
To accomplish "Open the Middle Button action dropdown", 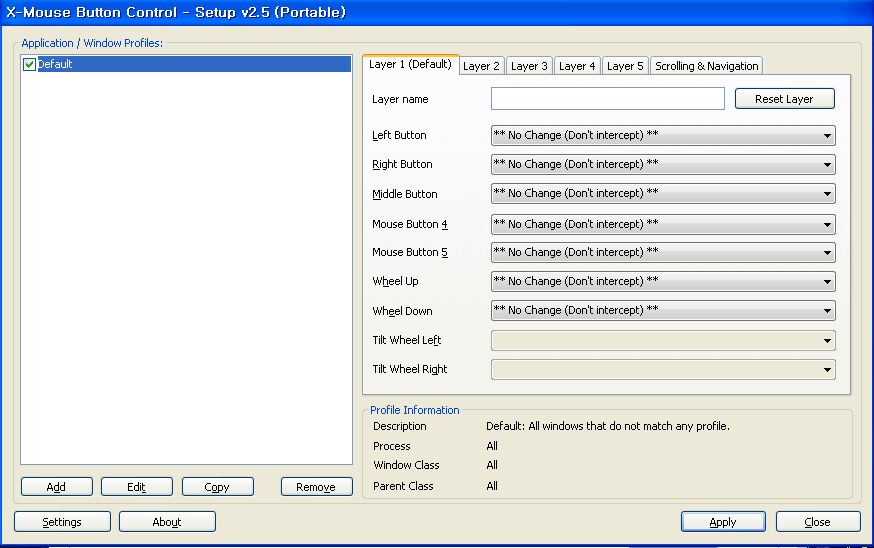I will [663, 193].
